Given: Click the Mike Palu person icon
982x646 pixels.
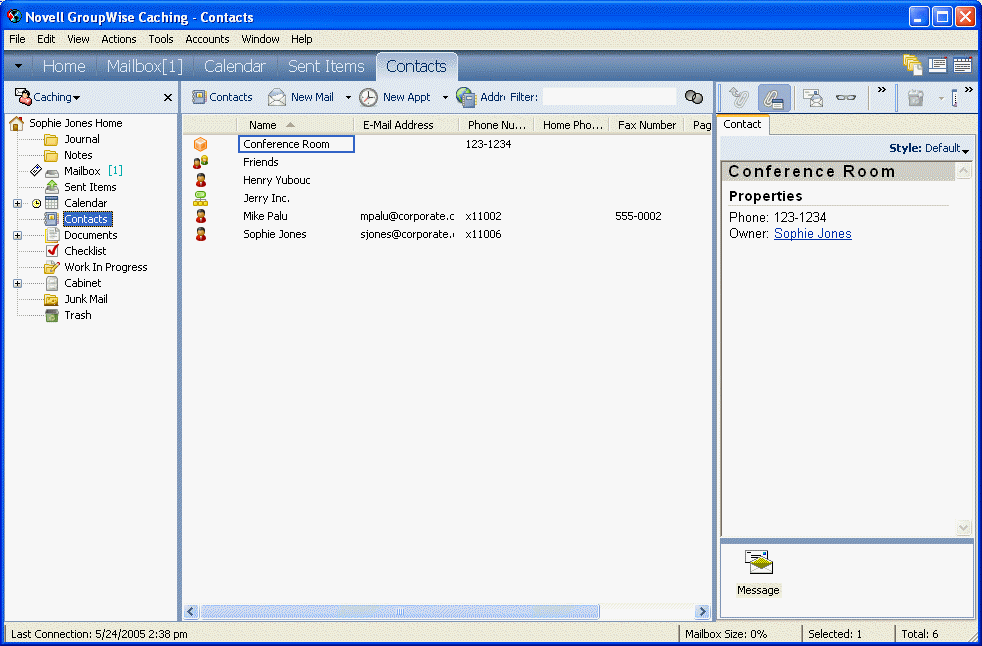Looking at the screenshot, I should (201, 216).
